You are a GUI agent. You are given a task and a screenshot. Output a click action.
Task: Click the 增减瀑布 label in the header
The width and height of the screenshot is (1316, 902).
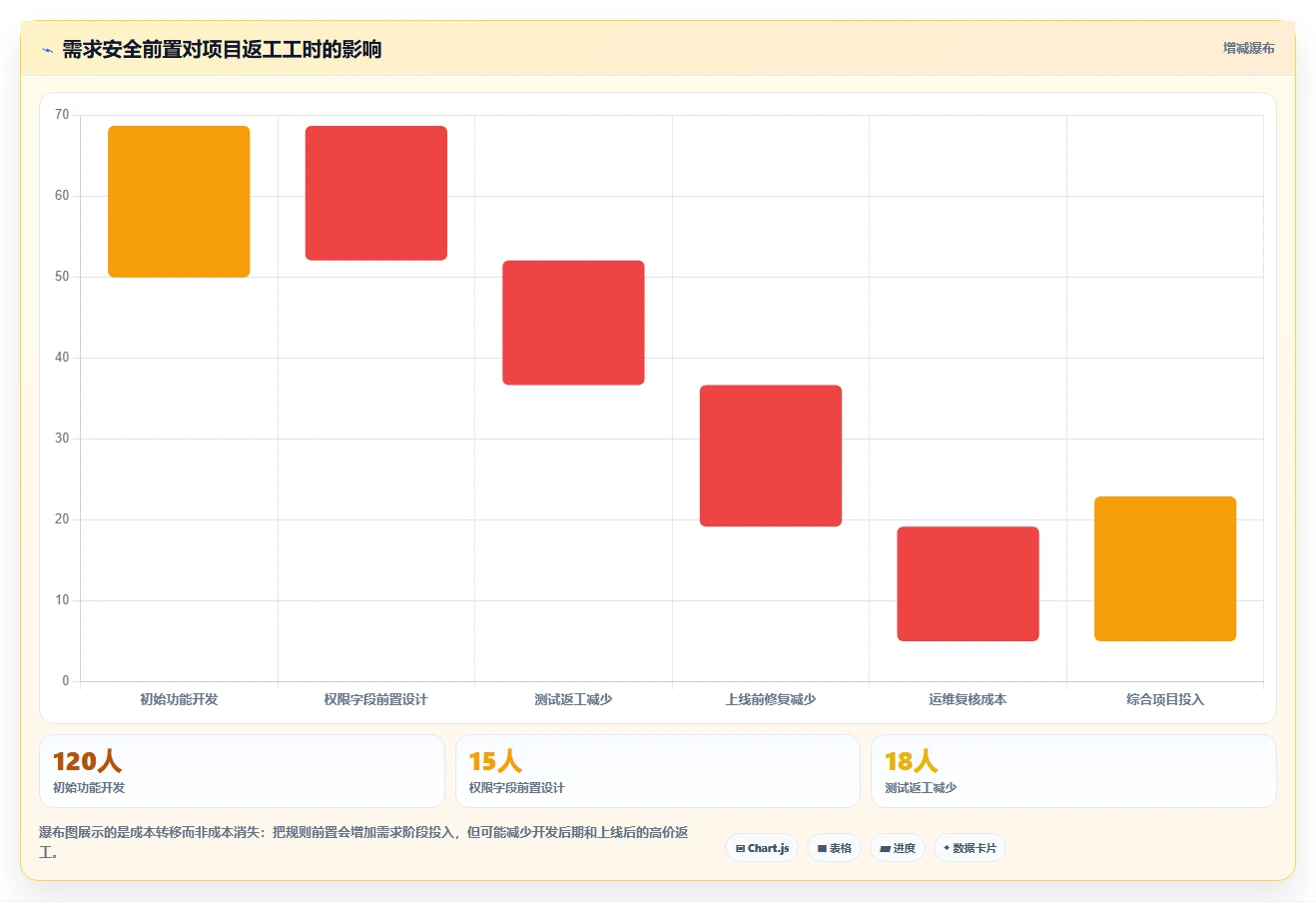click(1249, 48)
